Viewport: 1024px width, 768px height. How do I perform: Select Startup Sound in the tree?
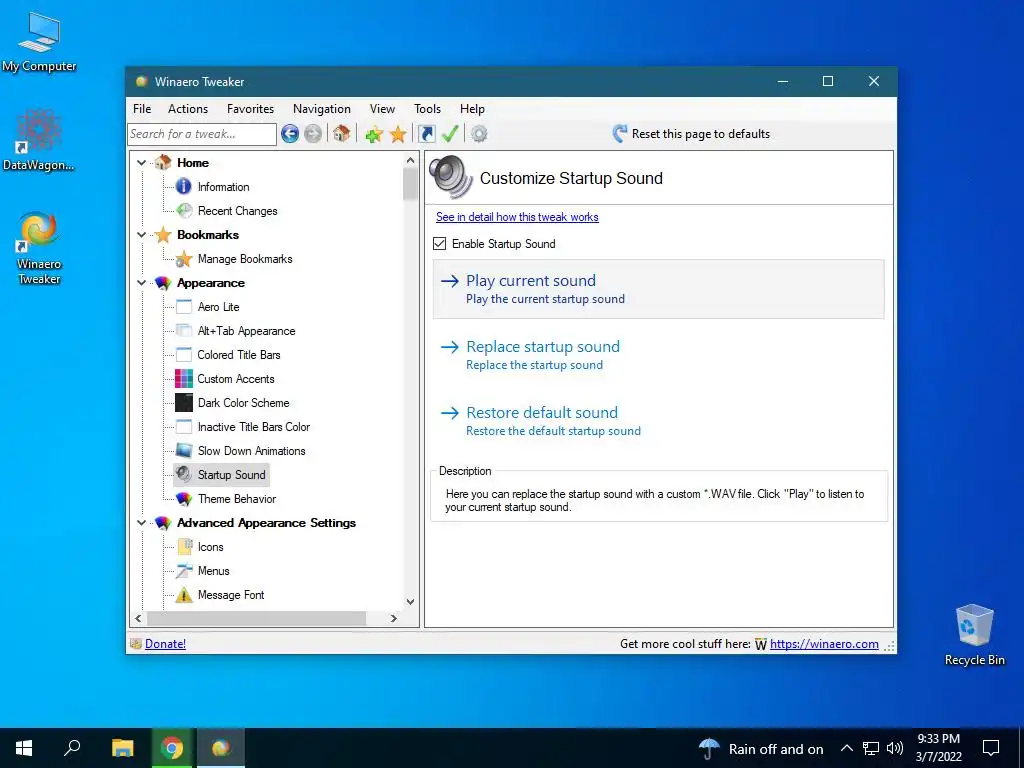[231, 475]
